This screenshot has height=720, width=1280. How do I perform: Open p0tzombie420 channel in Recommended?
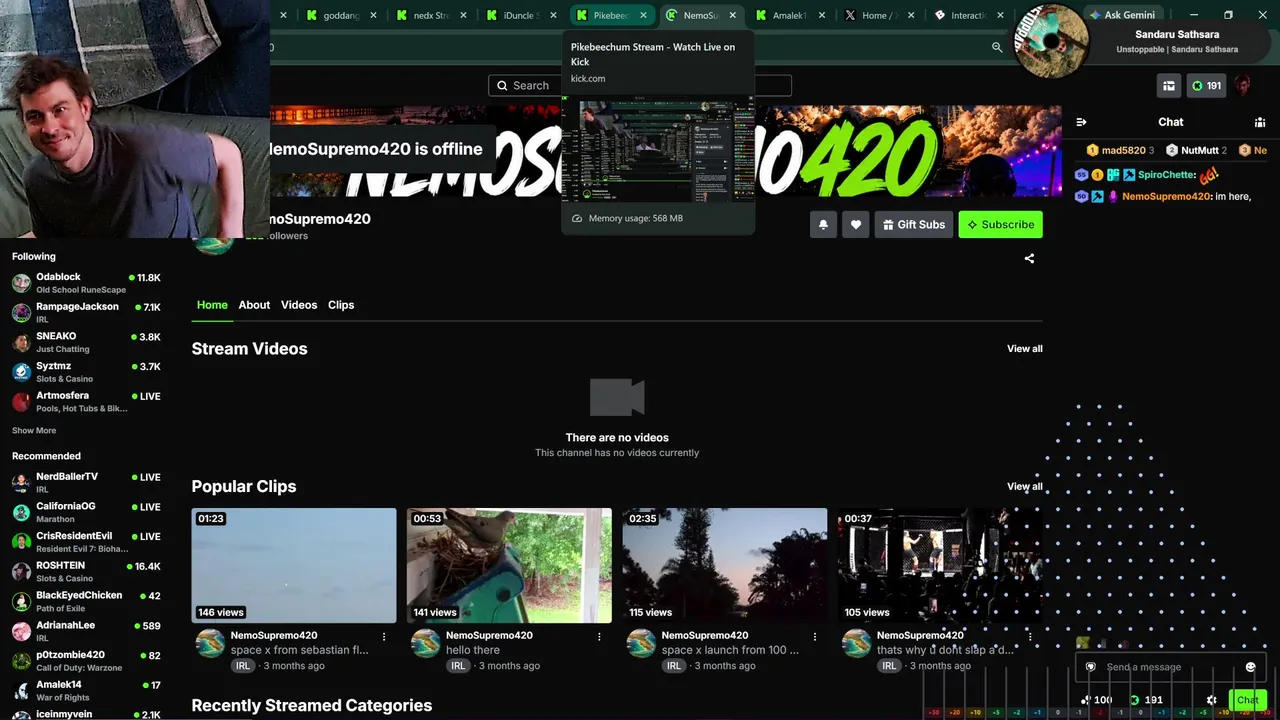point(86,661)
